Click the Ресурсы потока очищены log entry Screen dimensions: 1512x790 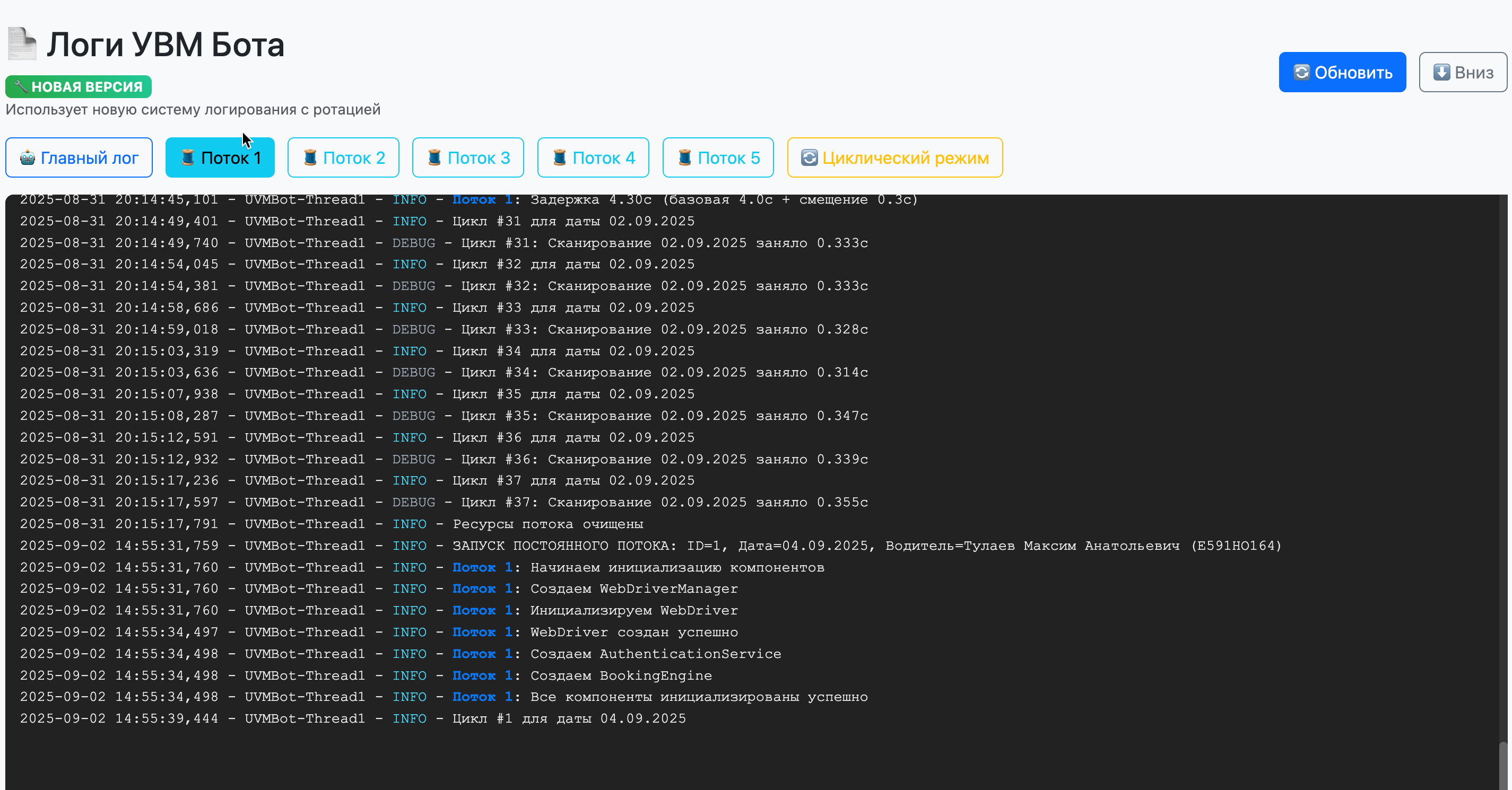pyautogui.click(x=547, y=524)
